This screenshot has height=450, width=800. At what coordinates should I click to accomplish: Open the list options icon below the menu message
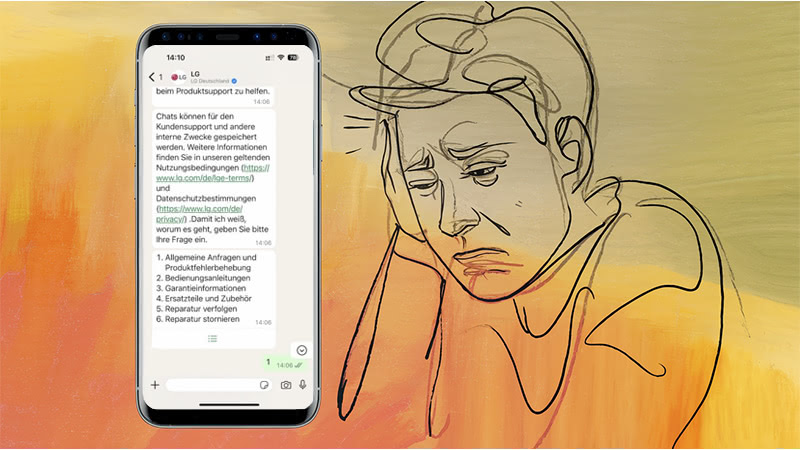point(213,338)
